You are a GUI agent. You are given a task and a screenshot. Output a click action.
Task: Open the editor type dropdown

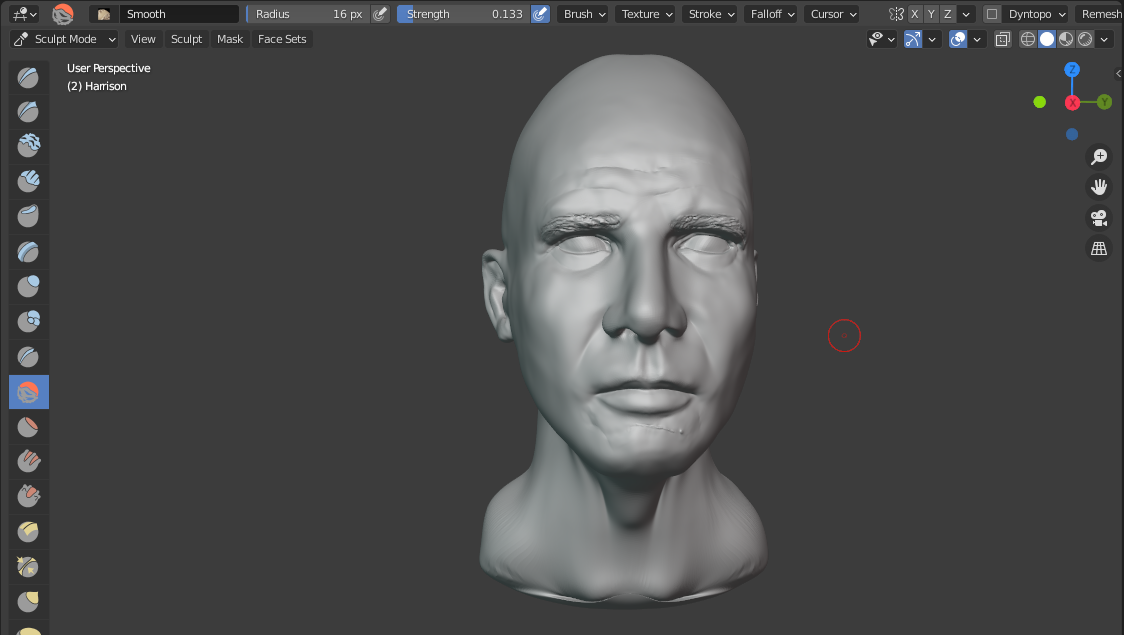(24, 14)
